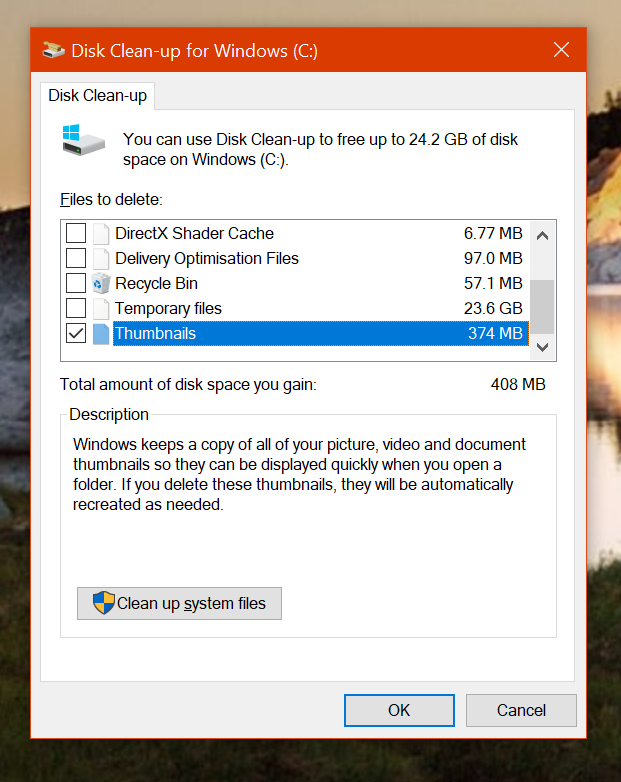Tick the Delivery Optimisation Files checkbox
Viewport: 621px width, 782px height.
(x=76, y=258)
